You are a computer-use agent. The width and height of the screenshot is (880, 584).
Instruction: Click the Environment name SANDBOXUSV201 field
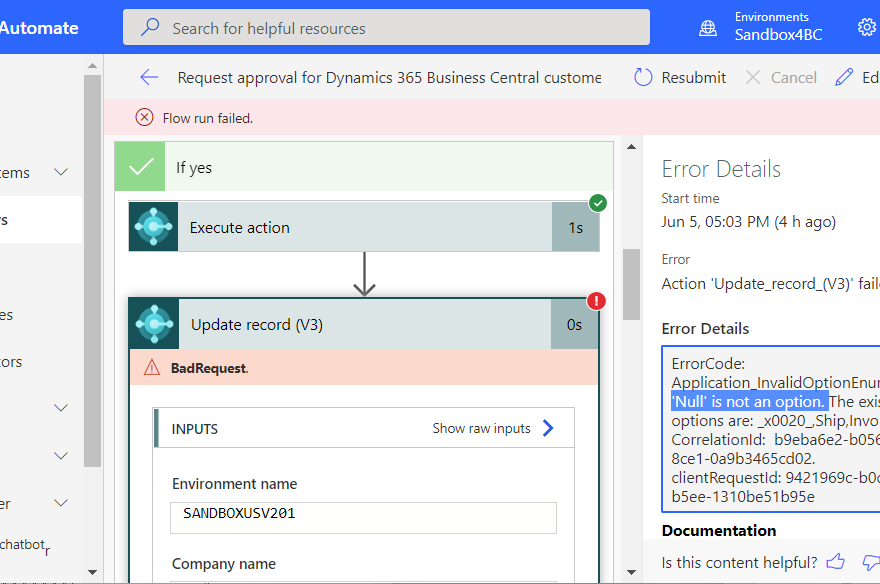[x=363, y=517]
